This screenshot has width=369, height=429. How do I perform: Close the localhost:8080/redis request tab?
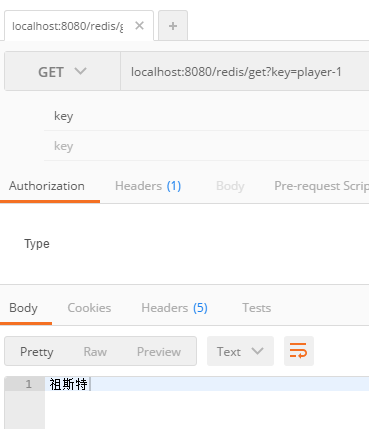(x=139, y=26)
